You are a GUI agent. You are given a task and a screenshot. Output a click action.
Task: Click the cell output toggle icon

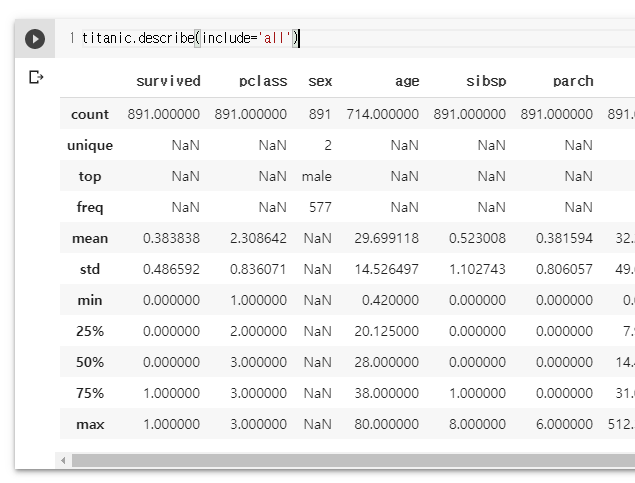point(36,77)
